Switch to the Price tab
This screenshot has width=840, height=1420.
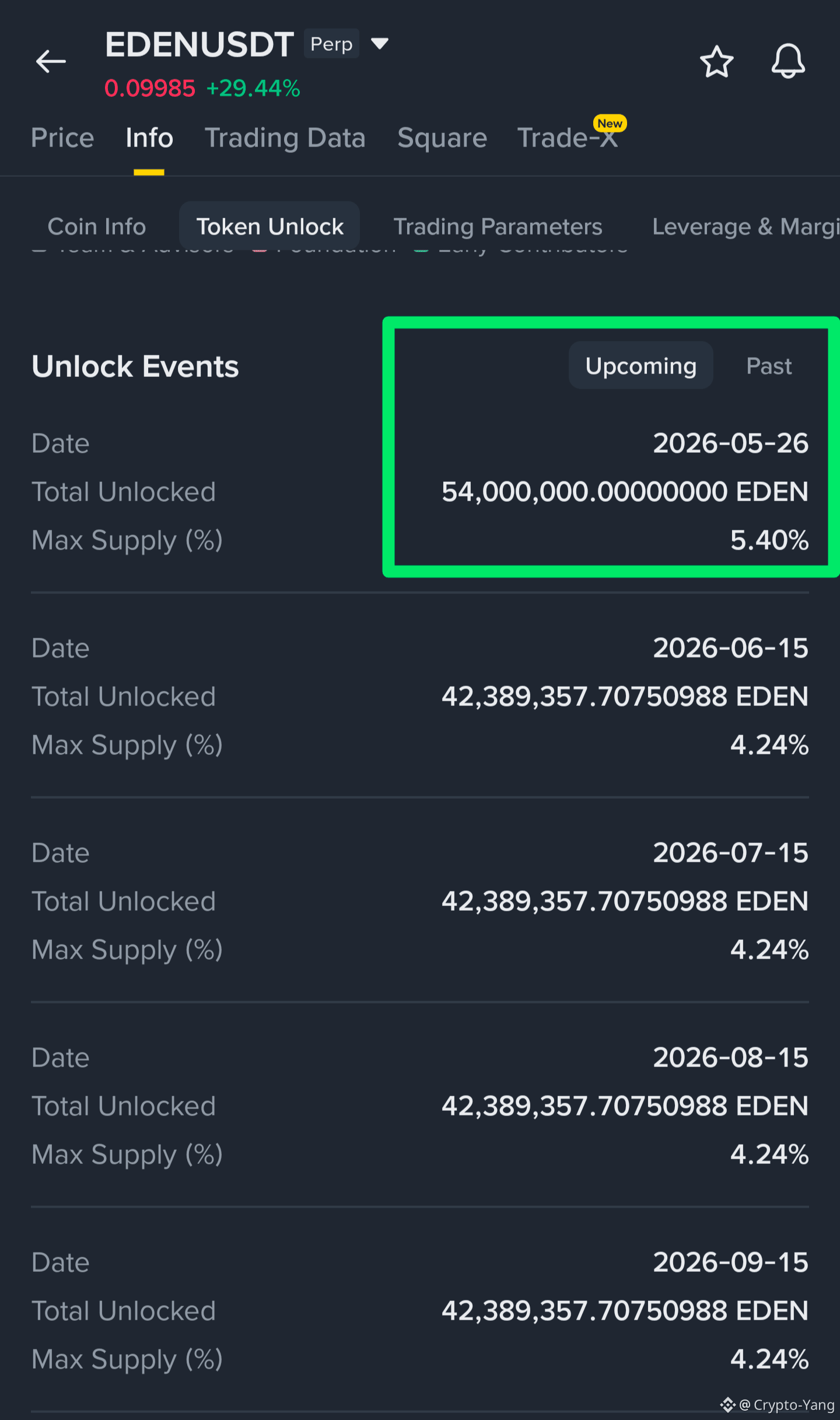62,138
